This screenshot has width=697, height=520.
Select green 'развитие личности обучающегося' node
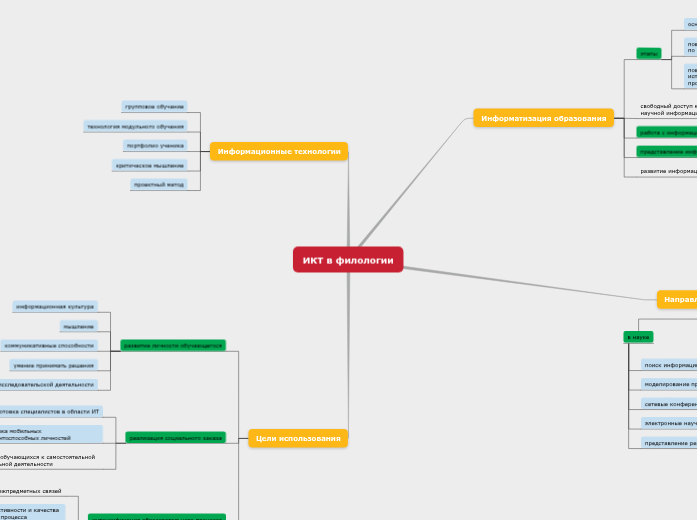pyautogui.click(x=172, y=345)
